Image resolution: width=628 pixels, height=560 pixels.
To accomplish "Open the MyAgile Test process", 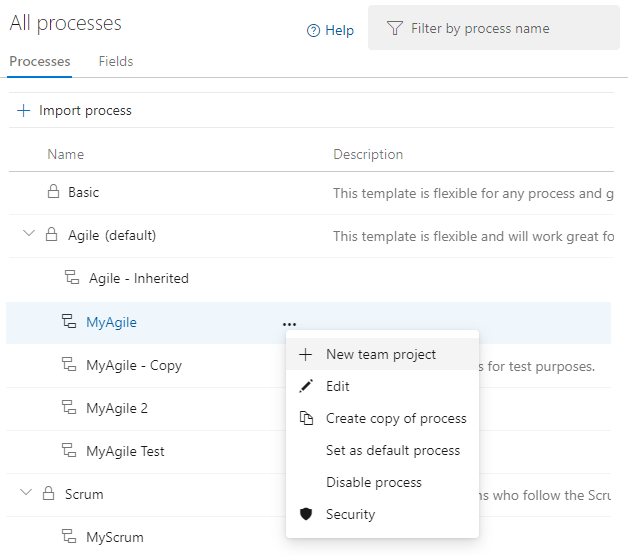I will [125, 451].
